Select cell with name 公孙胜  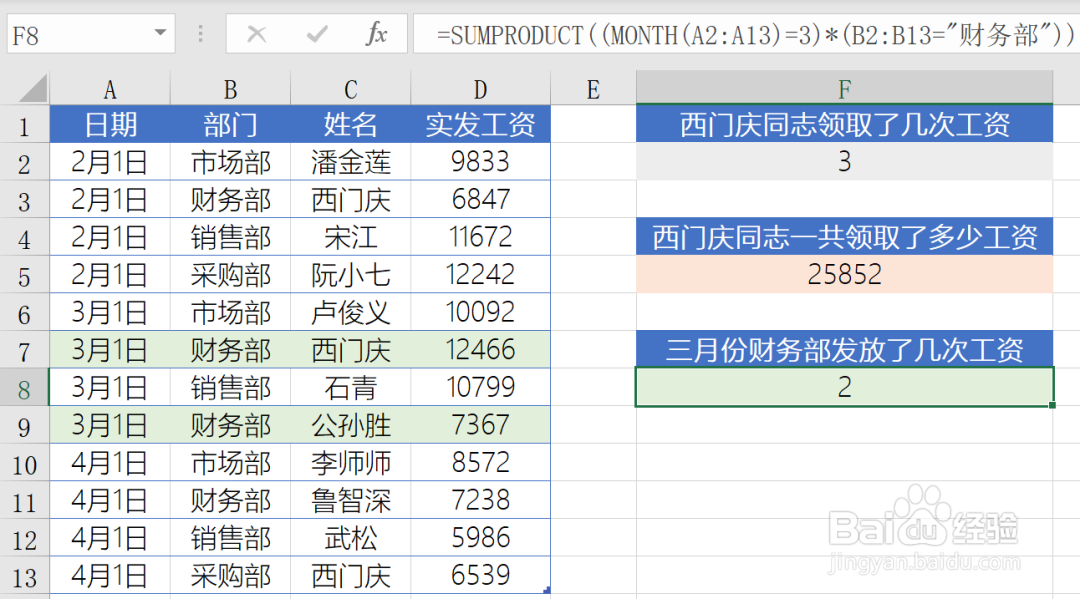tap(351, 425)
